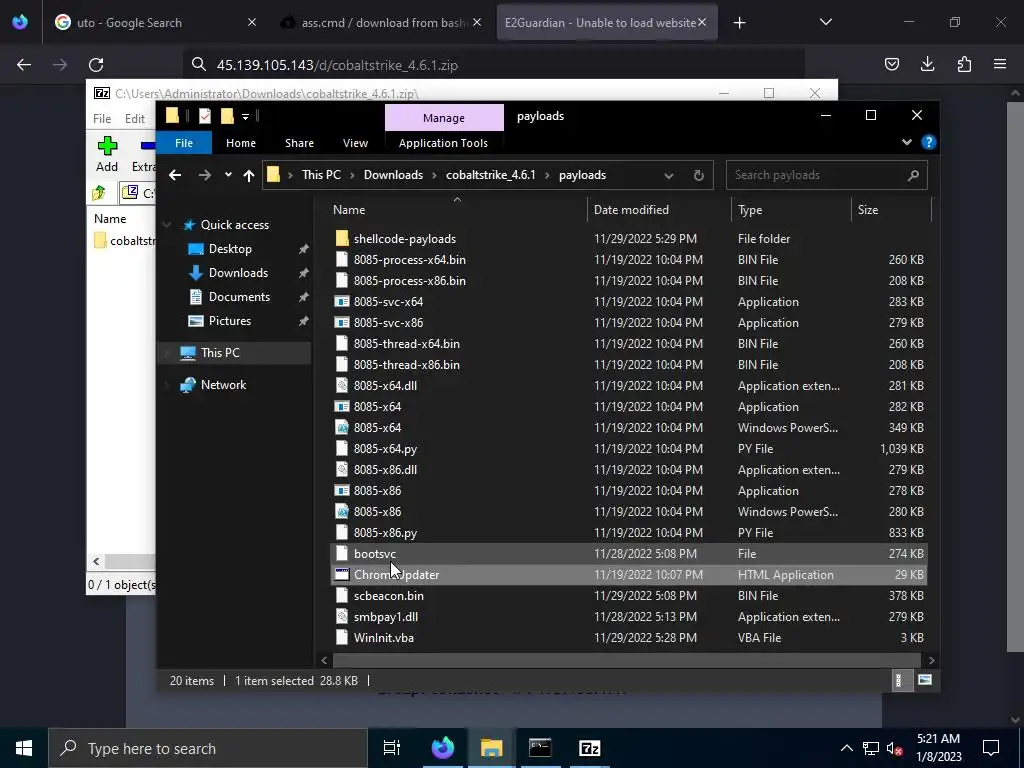Open notification center icon
Image resolution: width=1024 pixels, height=768 pixels.
991,748
